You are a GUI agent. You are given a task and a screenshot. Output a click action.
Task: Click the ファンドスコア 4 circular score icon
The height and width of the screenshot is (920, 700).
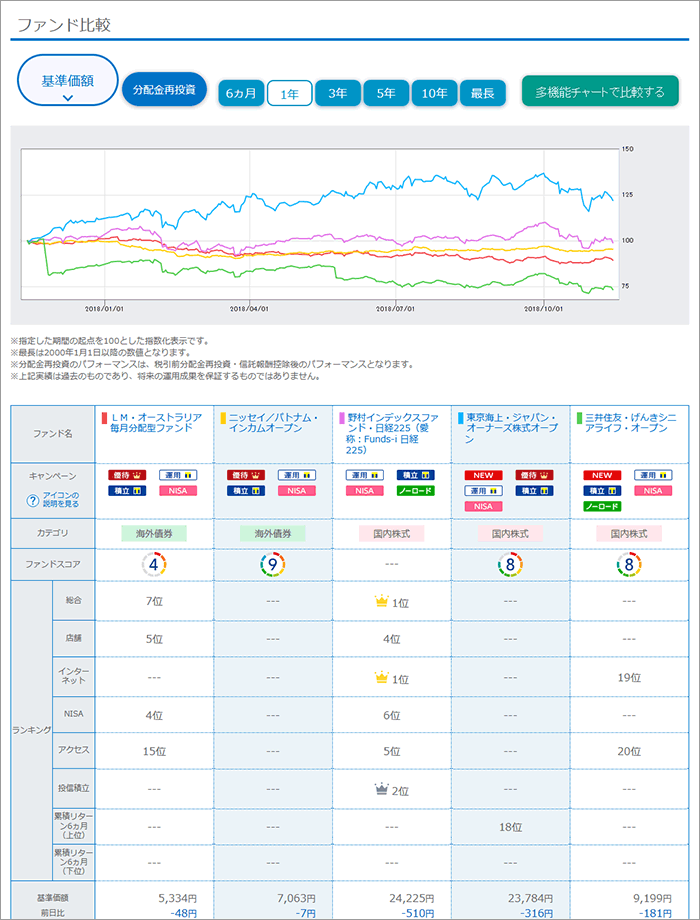coord(155,565)
